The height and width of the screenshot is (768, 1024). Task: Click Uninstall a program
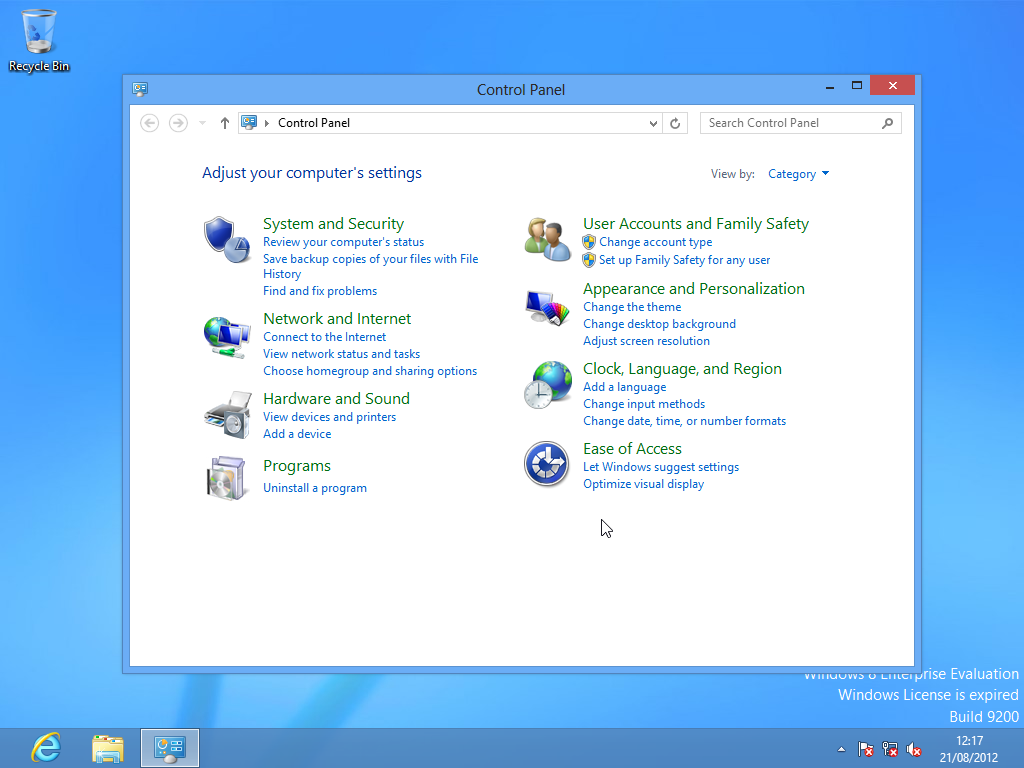coord(315,488)
